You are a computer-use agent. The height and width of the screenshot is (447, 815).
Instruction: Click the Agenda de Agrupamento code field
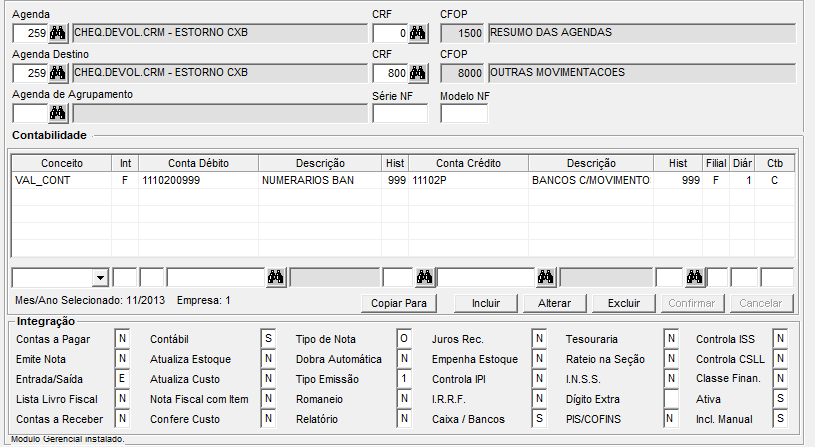[29, 113]
